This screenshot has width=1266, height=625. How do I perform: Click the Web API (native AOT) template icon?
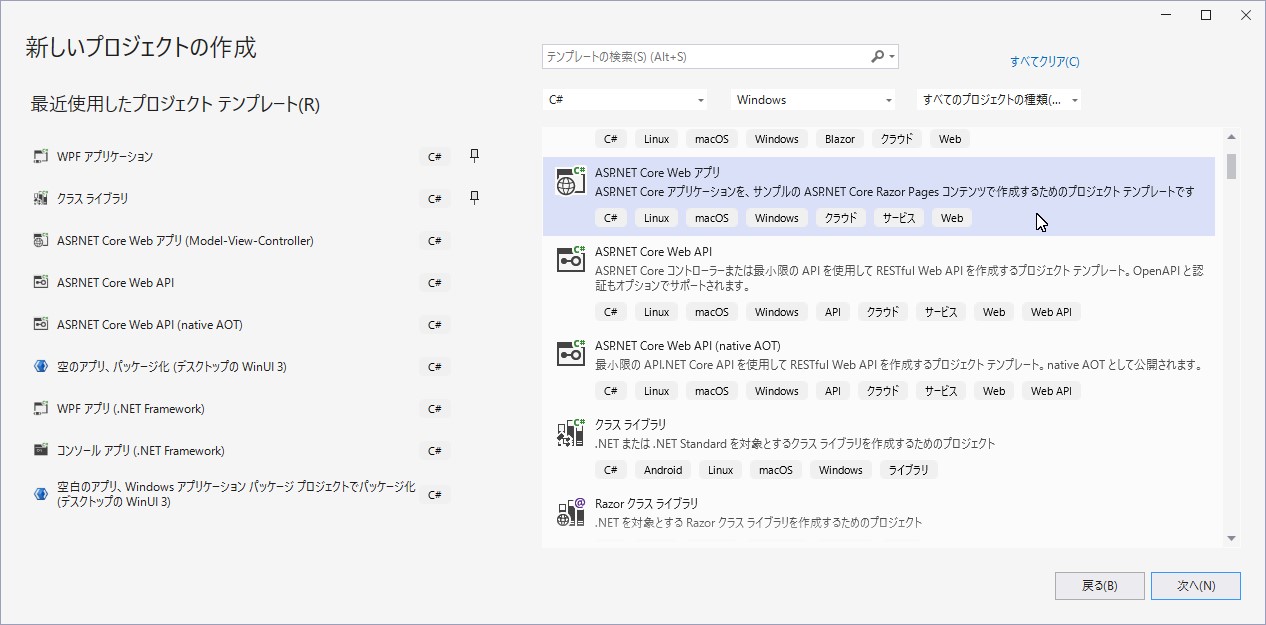[x=570, y=353]
